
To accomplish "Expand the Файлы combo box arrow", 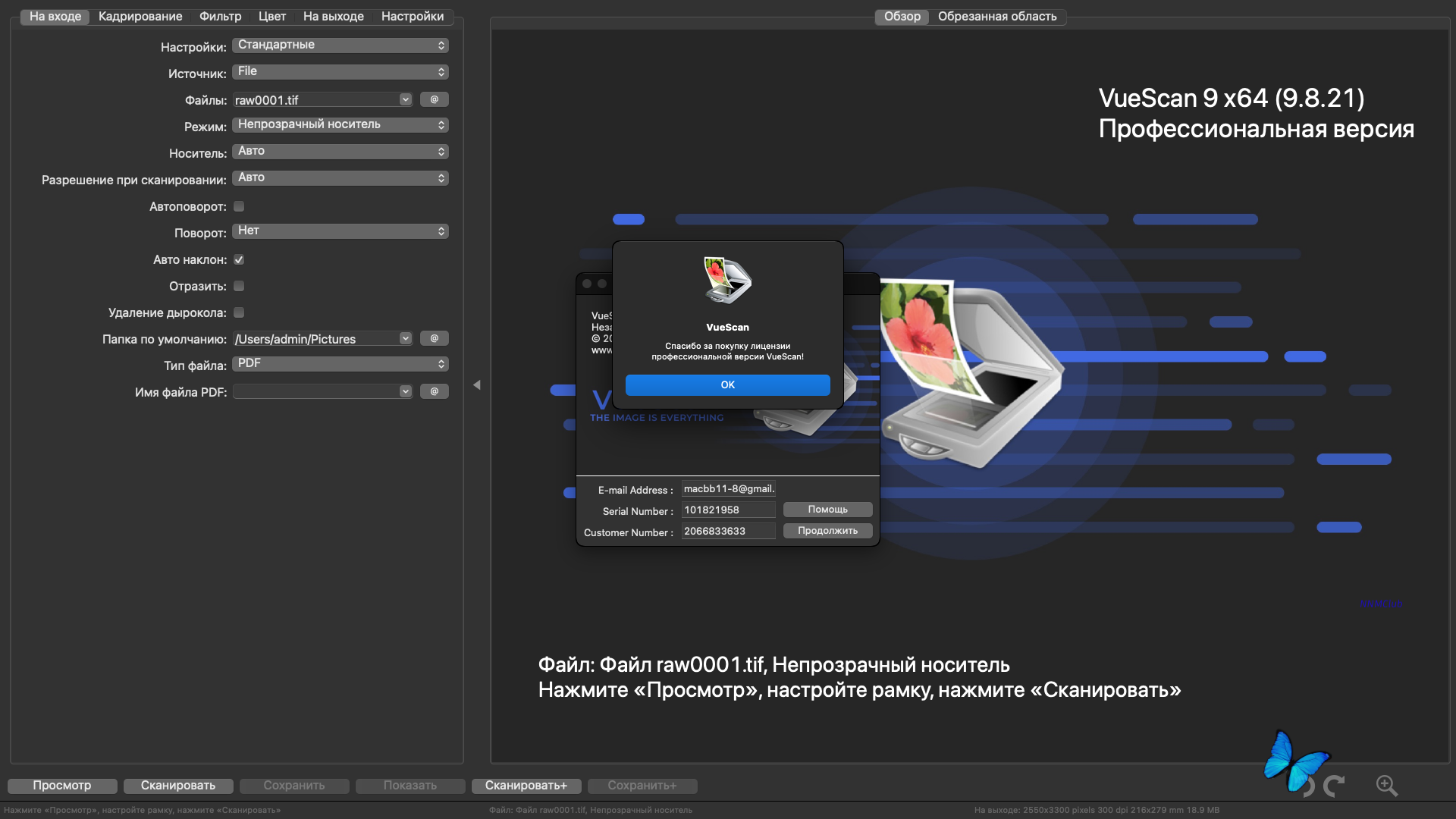I will (406, 99).
